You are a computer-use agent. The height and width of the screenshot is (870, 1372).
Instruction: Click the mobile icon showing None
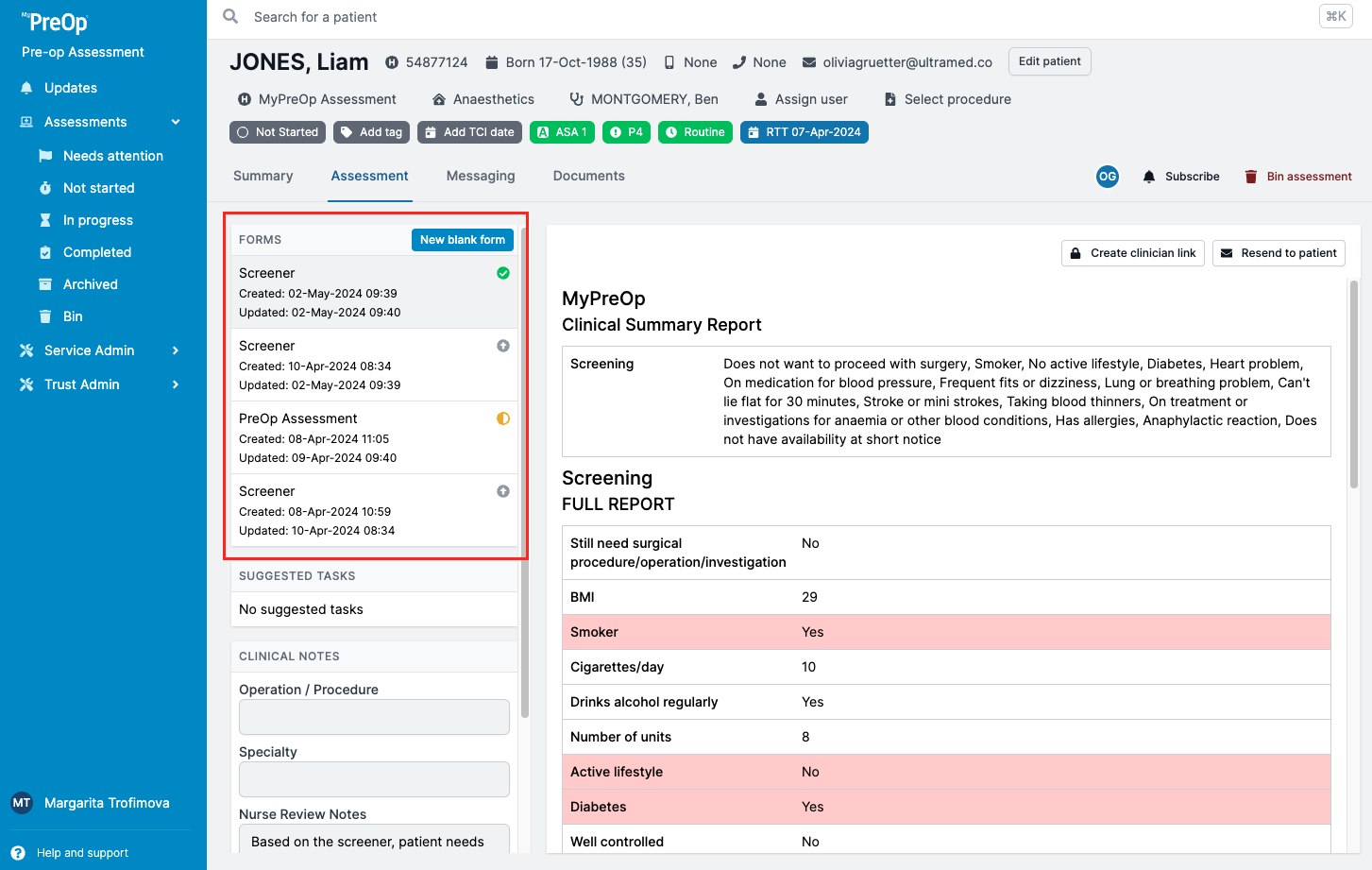[669, 62]
